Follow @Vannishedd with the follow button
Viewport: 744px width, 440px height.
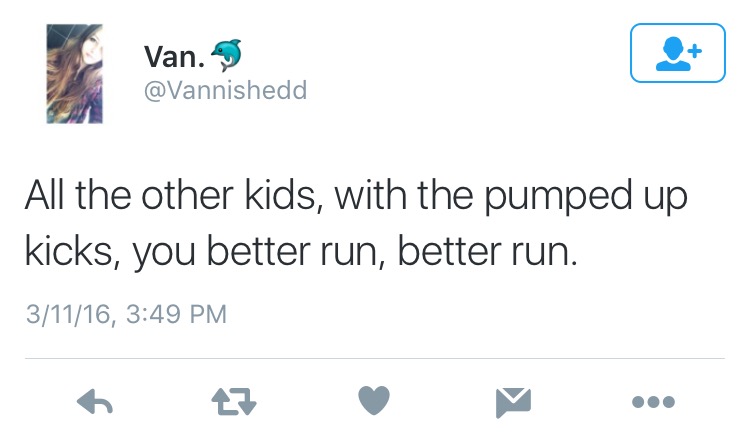point(678,53)
